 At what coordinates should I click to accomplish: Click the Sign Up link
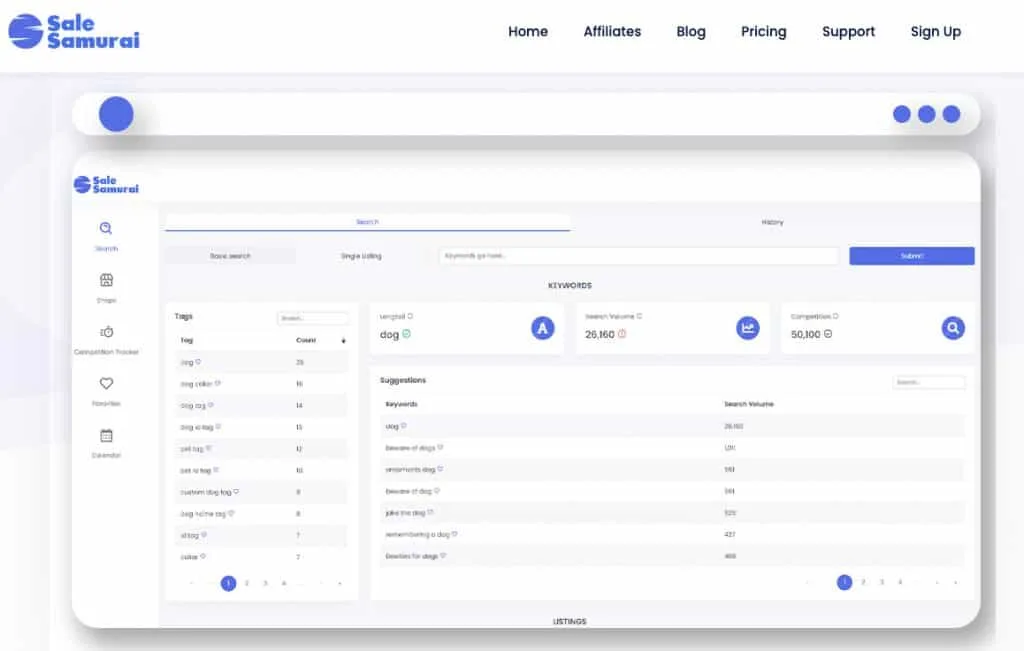(x=936, y=31)
